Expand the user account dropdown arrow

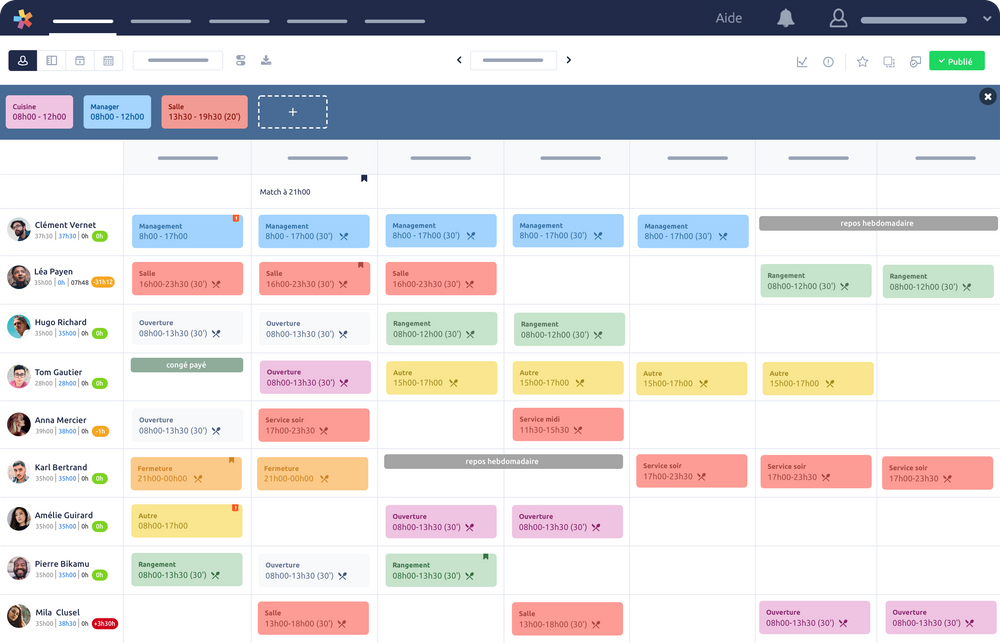(x=986, y=19)
